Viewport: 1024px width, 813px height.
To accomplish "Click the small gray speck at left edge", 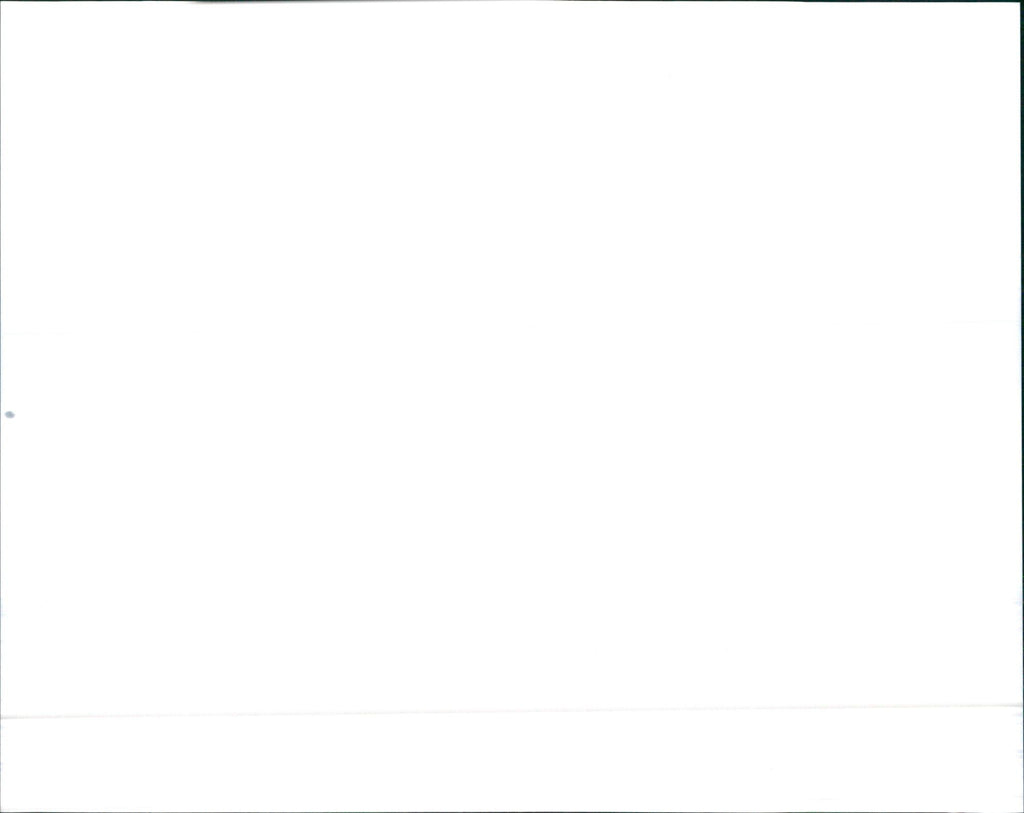I will tap(10, 415).
